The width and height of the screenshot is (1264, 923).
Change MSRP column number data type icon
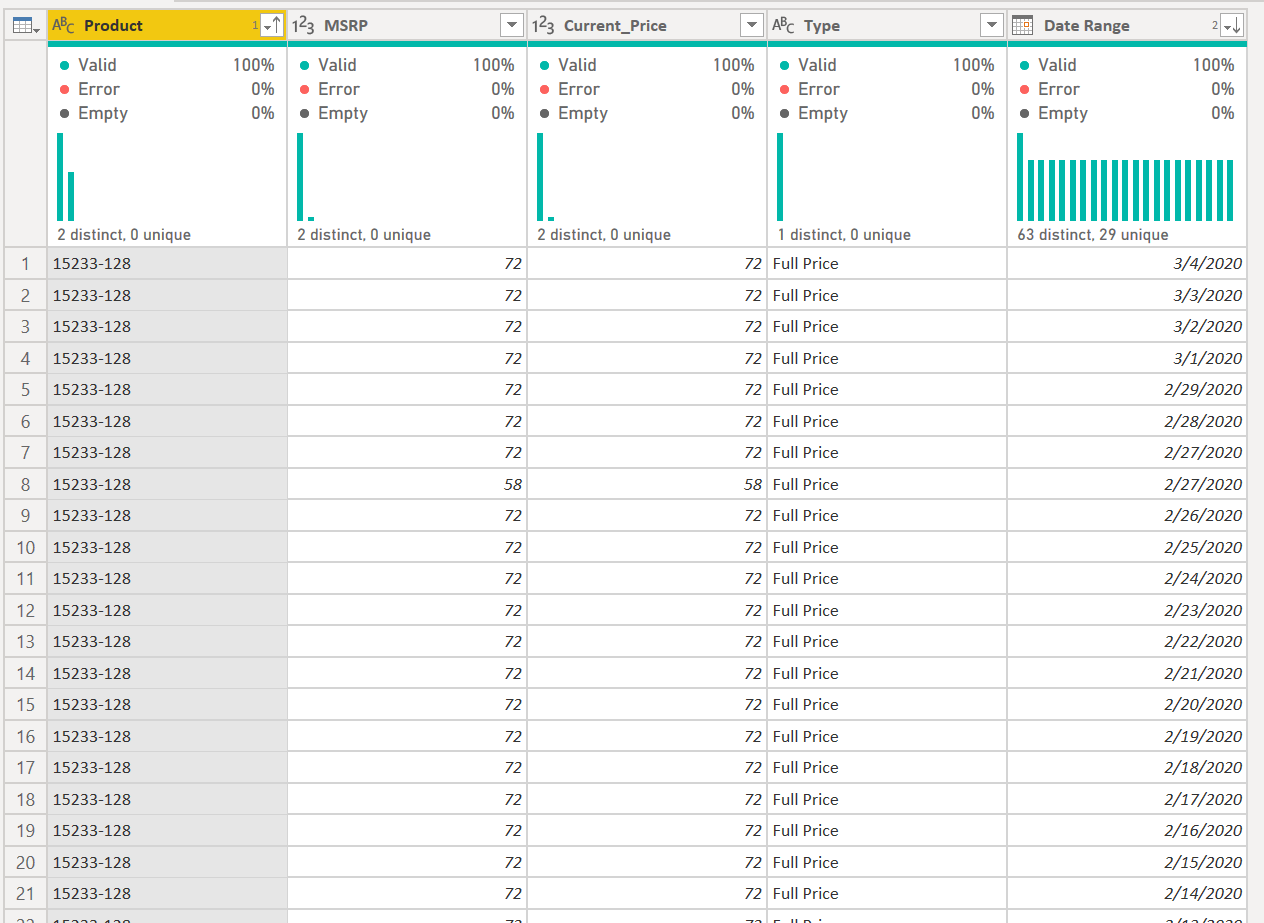(304, 26)
